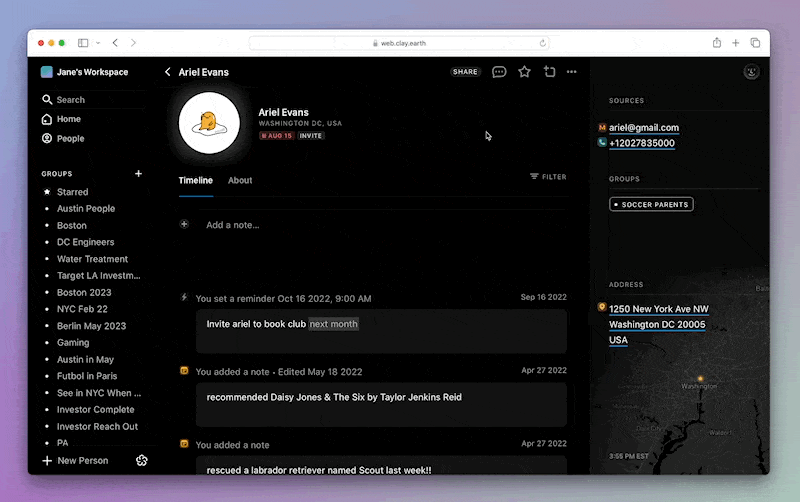Star Ariel Evans' contact

tap(524, 72)
